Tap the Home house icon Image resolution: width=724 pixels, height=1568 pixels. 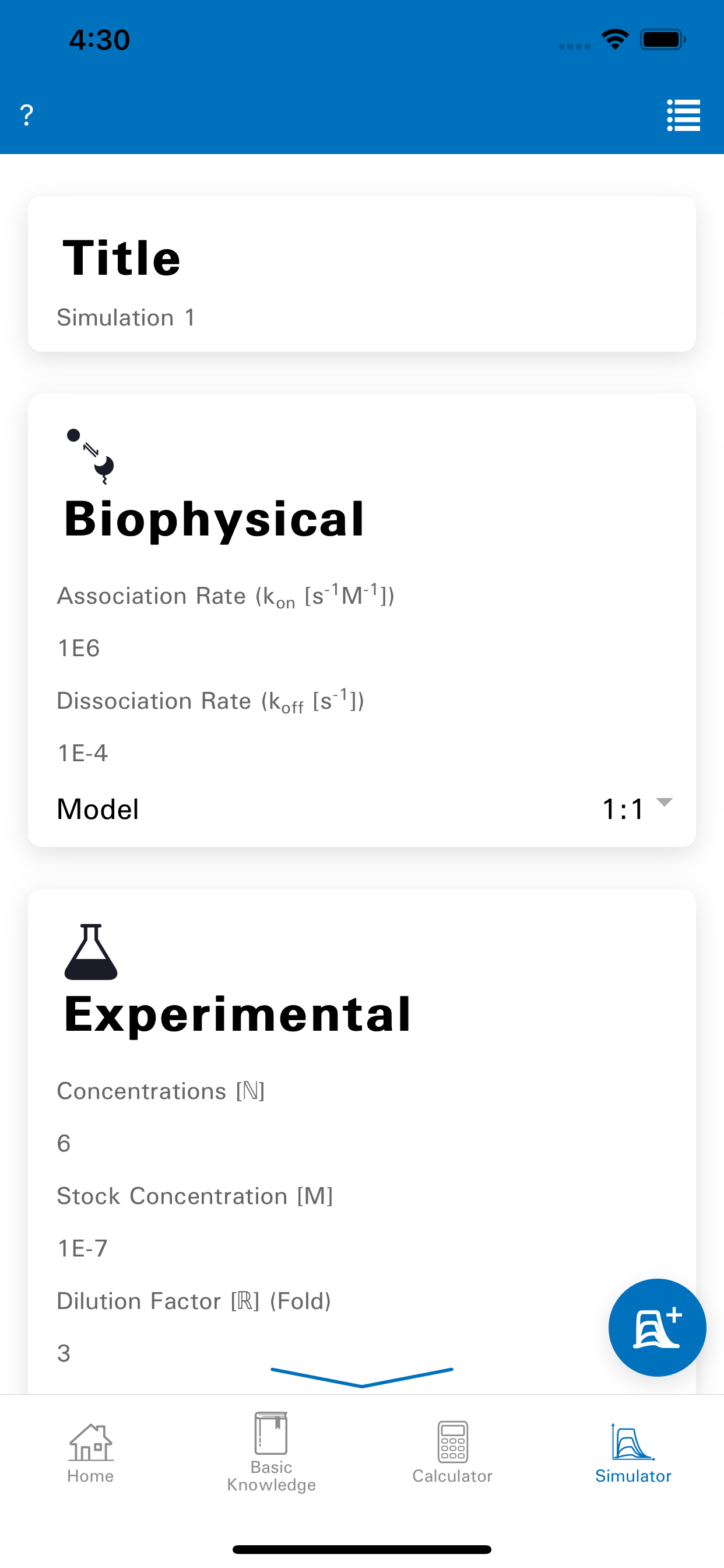point(91,1443)
